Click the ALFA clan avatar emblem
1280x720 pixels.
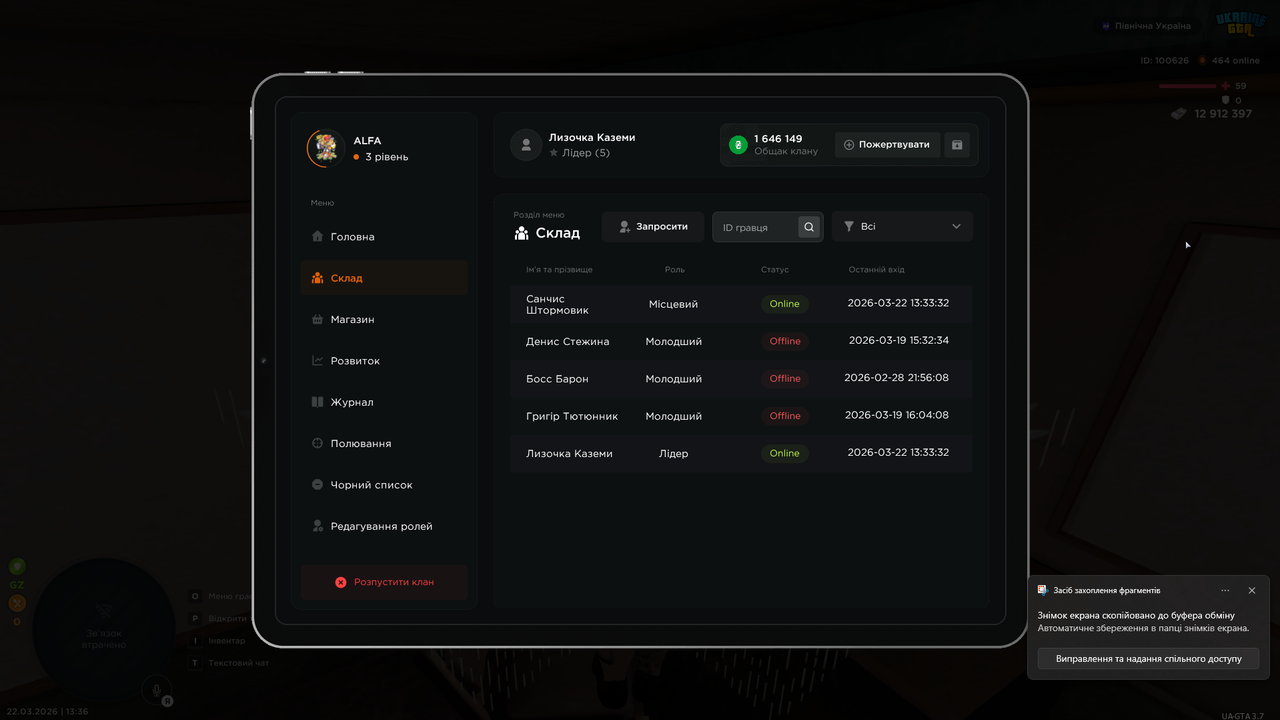[325, 148]
